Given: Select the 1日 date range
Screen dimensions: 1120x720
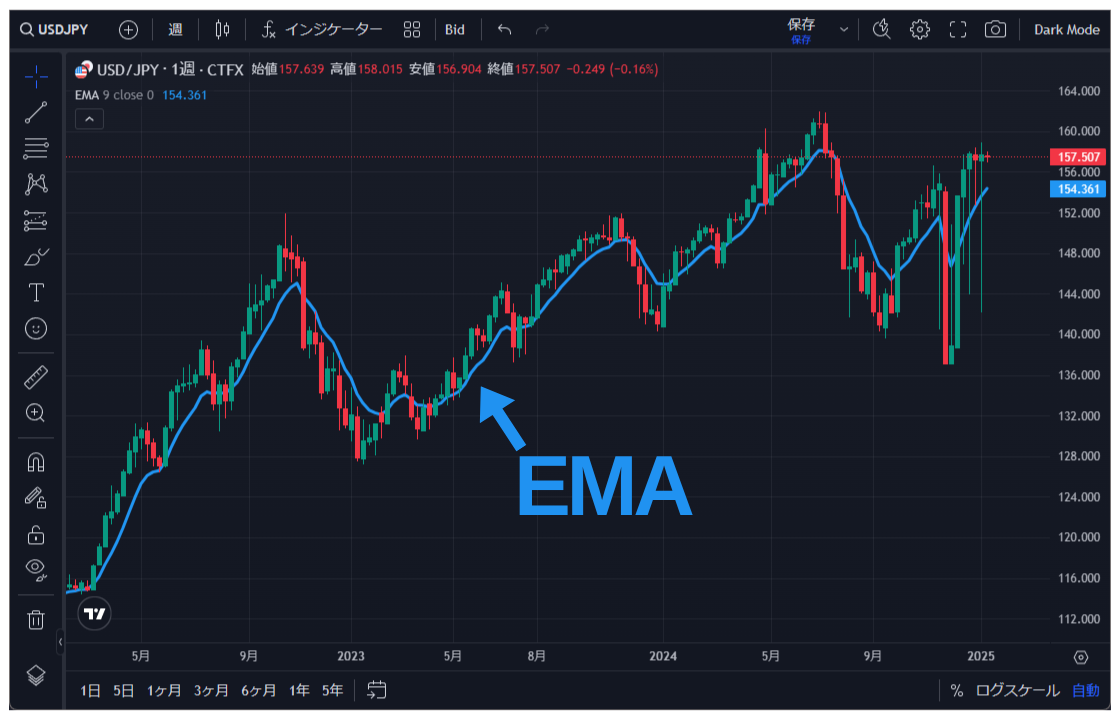Looking at the screenshot, I should [90, 691].
